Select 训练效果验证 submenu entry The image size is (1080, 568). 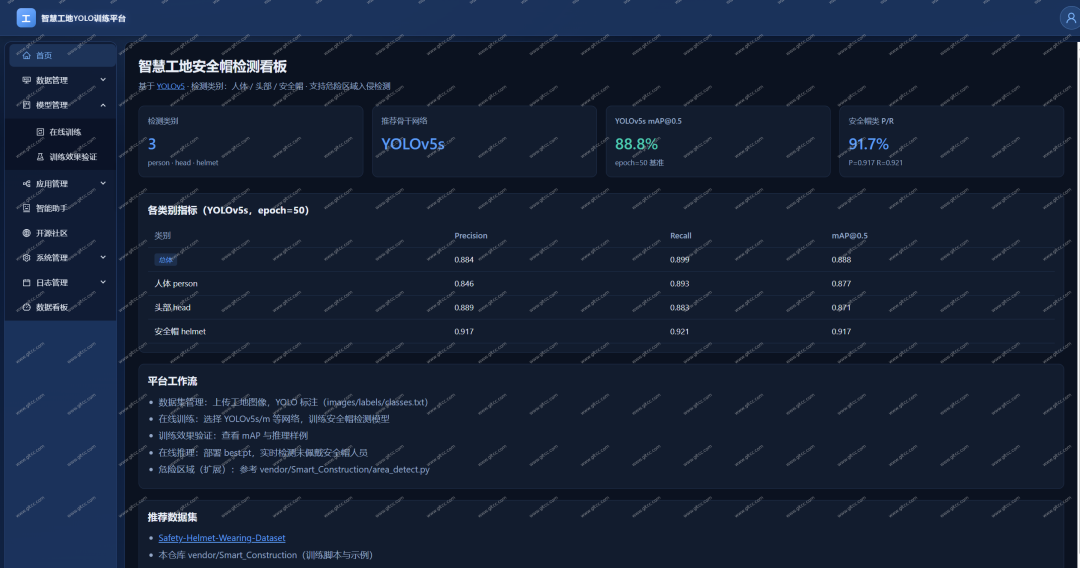[x=63, y=156]
